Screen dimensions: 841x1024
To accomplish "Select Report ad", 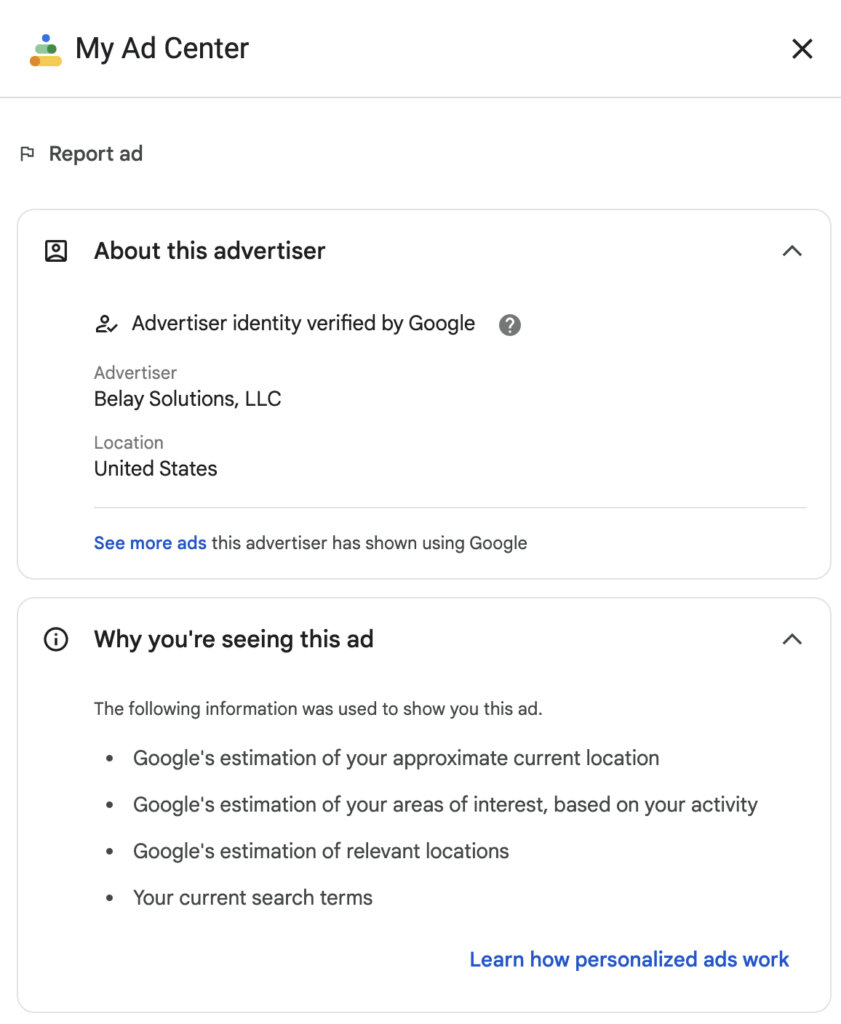I will pyautogui.click(x=95, y=153).
